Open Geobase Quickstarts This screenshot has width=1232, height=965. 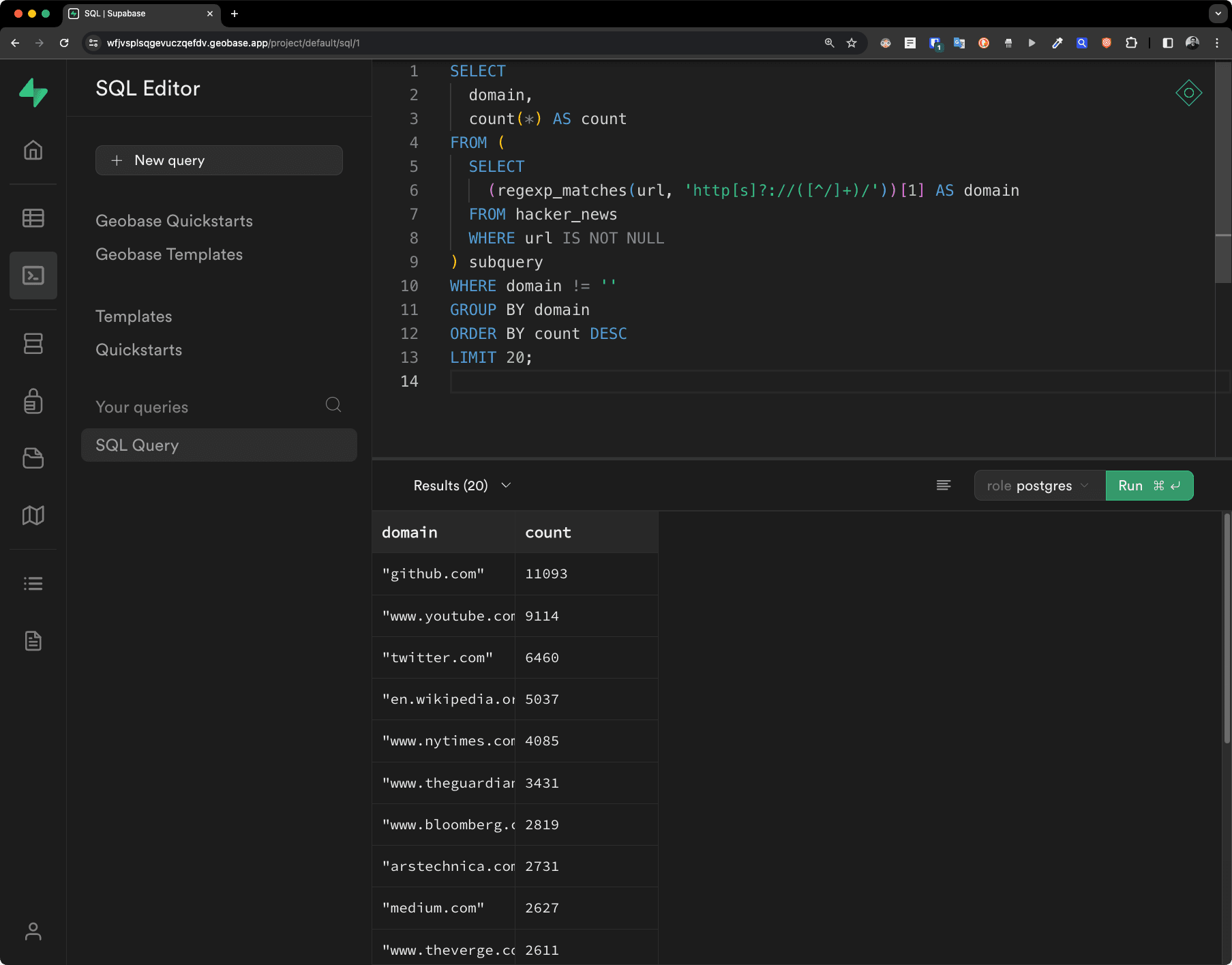coord(174,221)
